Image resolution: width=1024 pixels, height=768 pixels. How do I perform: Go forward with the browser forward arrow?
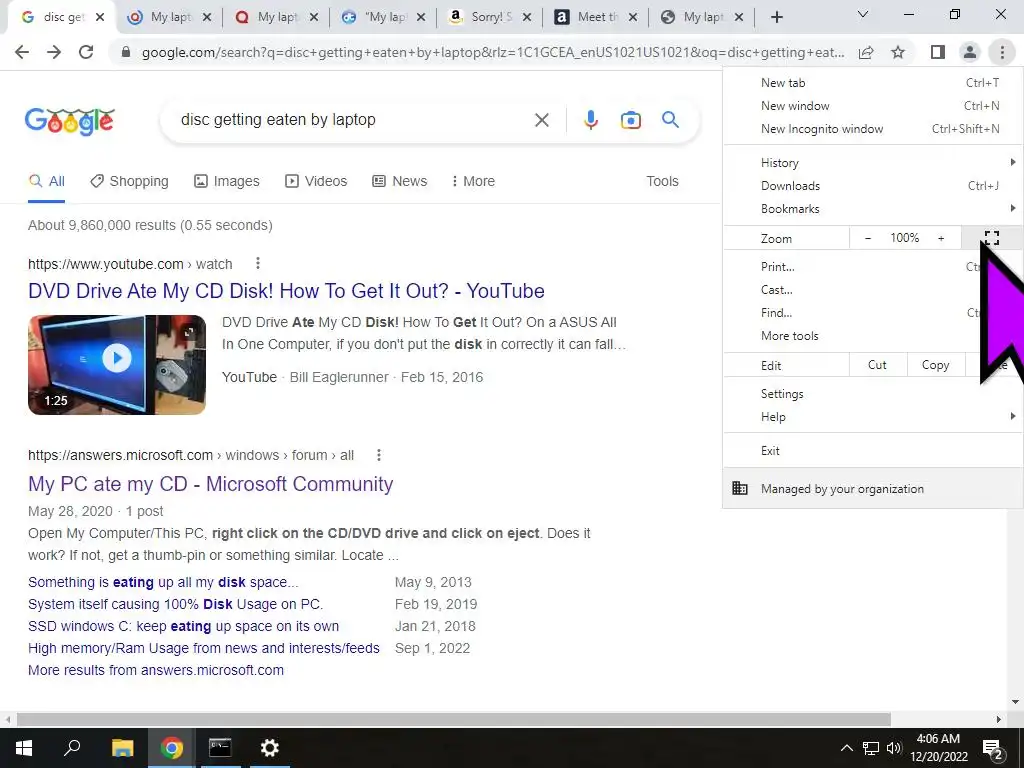pos(54,52)
